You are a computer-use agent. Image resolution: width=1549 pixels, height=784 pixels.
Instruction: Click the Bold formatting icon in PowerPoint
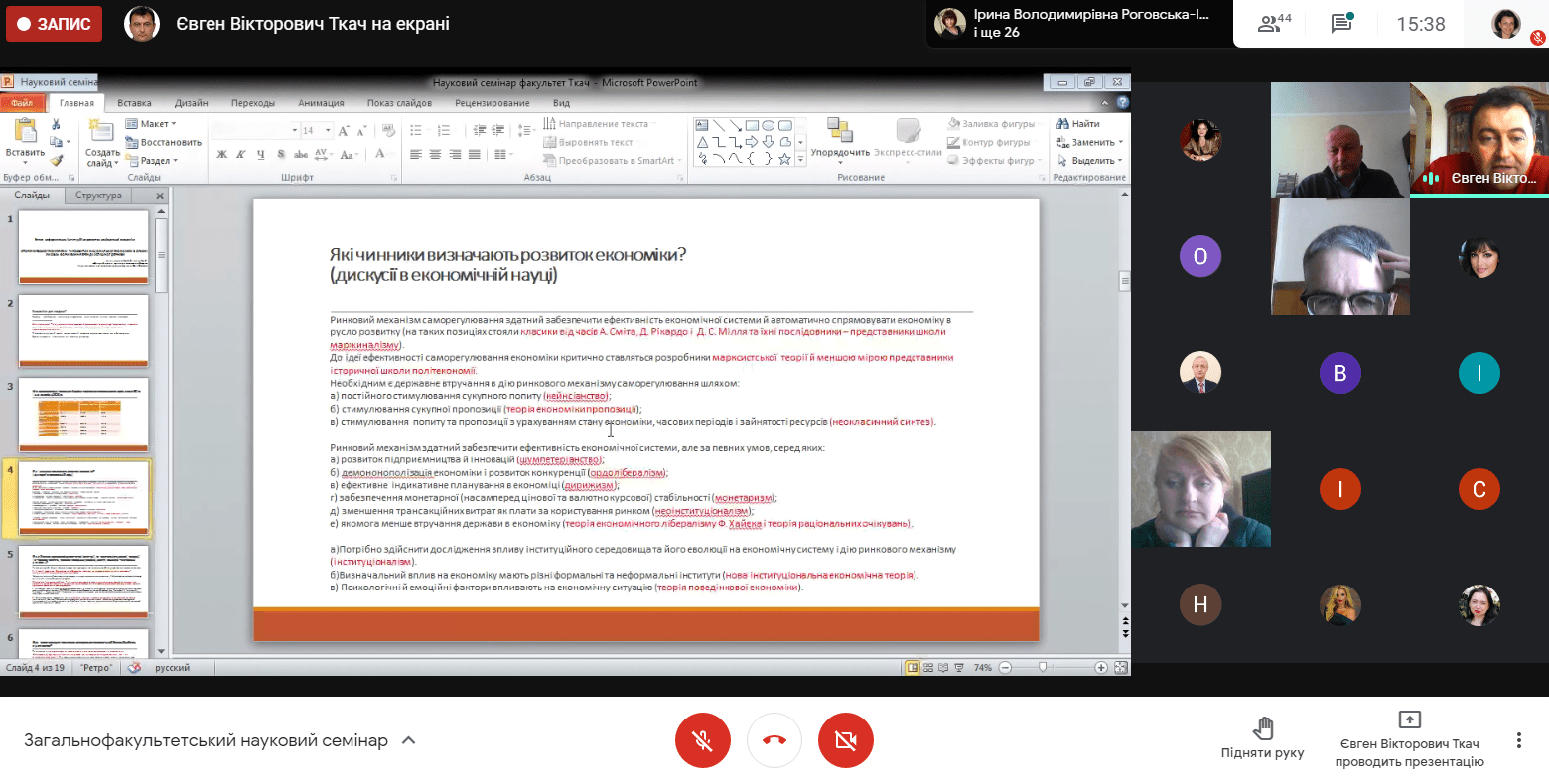pos(222,154)
